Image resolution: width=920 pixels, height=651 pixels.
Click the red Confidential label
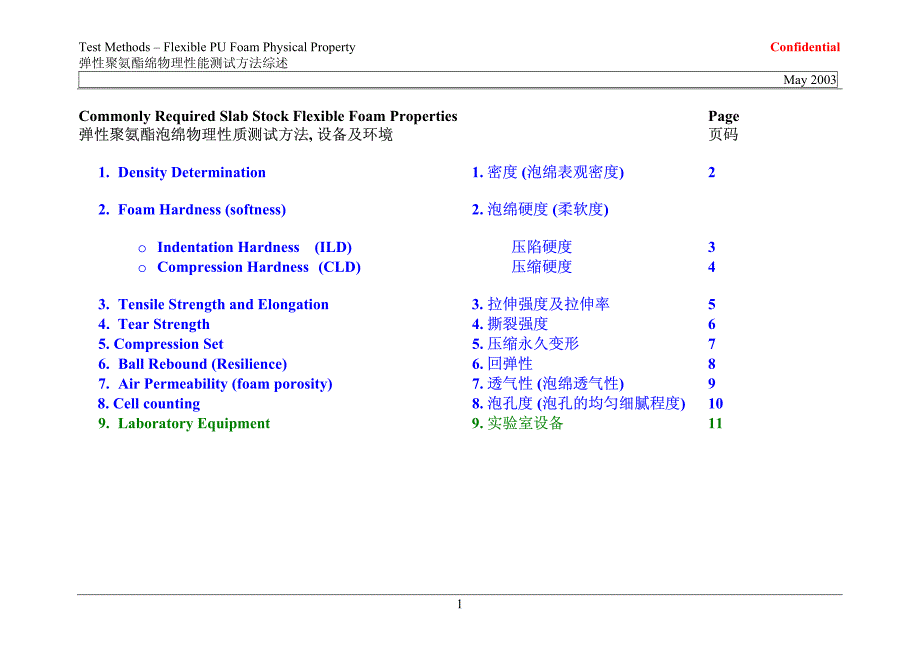[805, 47]
